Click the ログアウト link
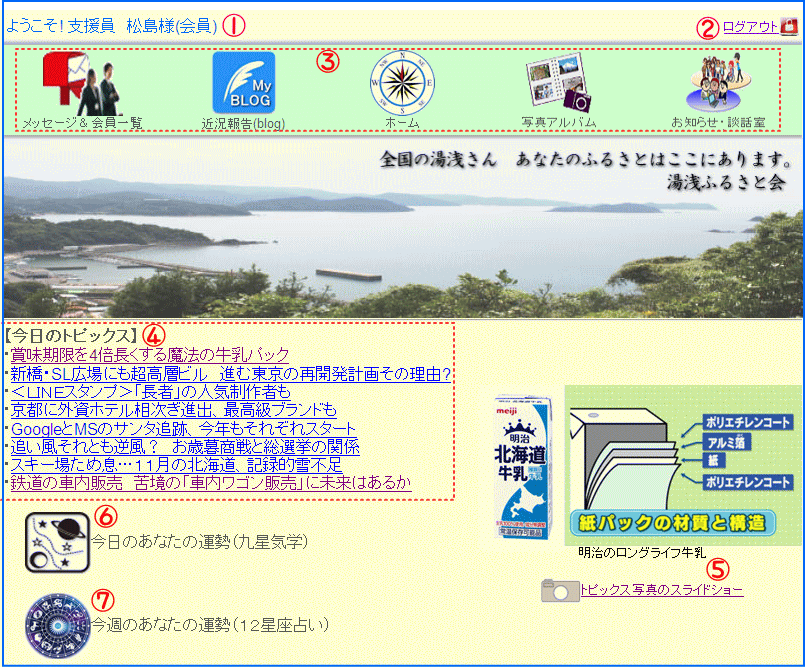This screenshot has height=667, width=805. (749, 27)
